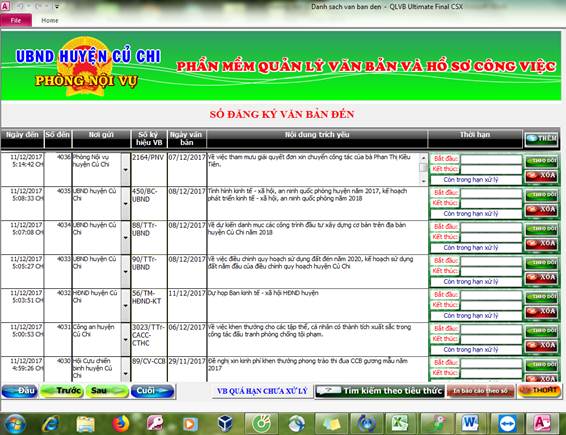
Task: Open Excel icon in taskbar
Action: [399, 423]
